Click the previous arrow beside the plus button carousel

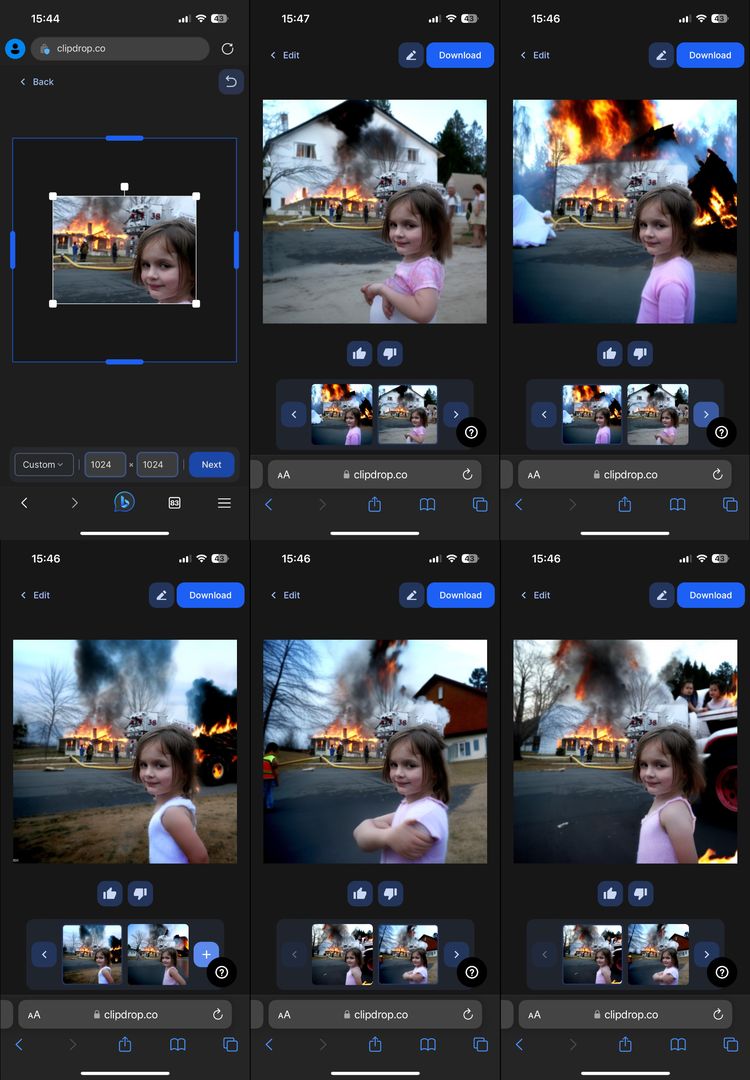(x=44, y=954)
